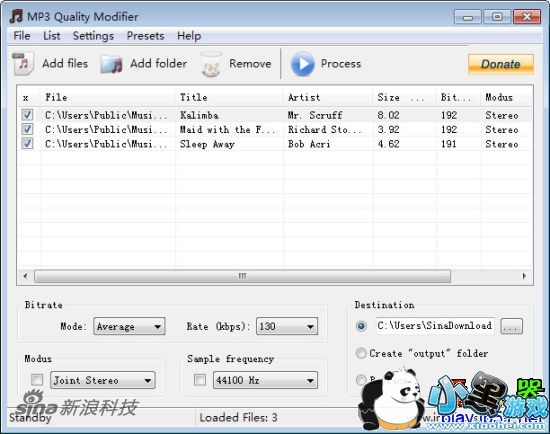The width and height of the screenshot is (550, 434).
Task: Select Create "output" folder radio option
Action: point(361,353)
